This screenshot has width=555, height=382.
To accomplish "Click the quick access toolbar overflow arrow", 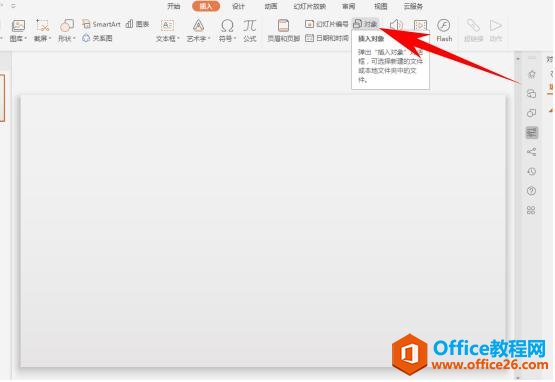I will click(14, 6).
